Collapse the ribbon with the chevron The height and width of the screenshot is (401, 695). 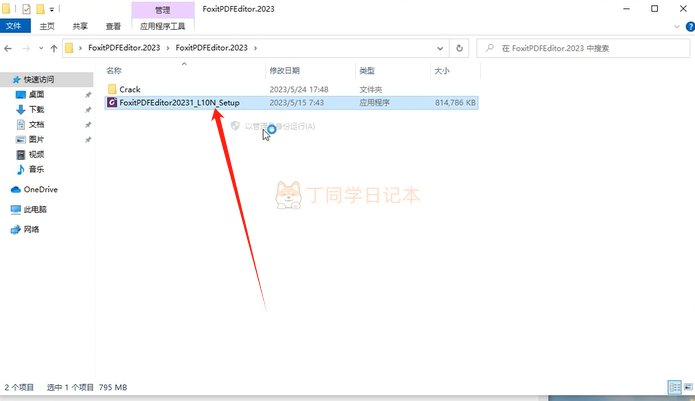[x=677, y=27]
